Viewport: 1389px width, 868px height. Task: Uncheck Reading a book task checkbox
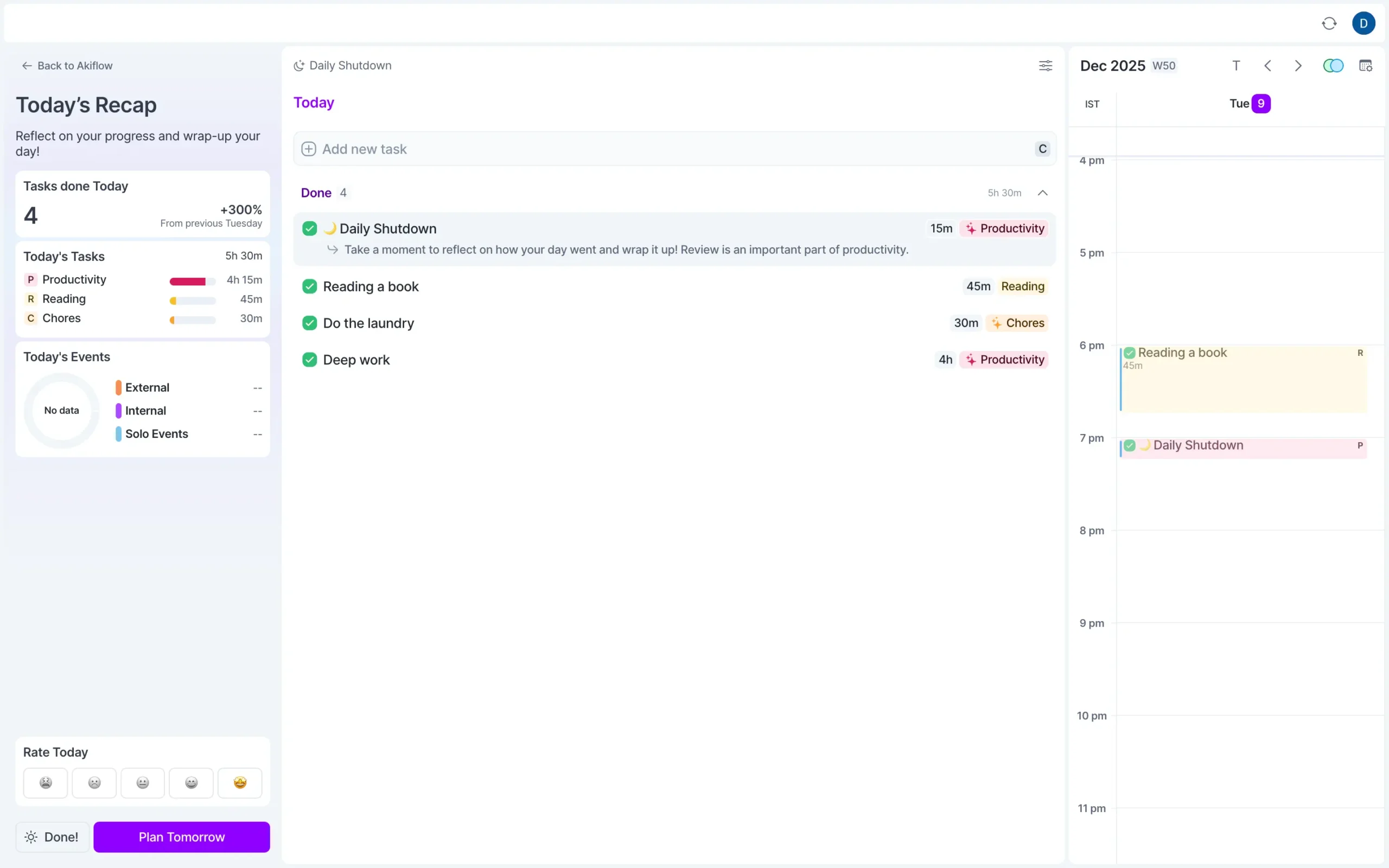[x=309, y=286]
